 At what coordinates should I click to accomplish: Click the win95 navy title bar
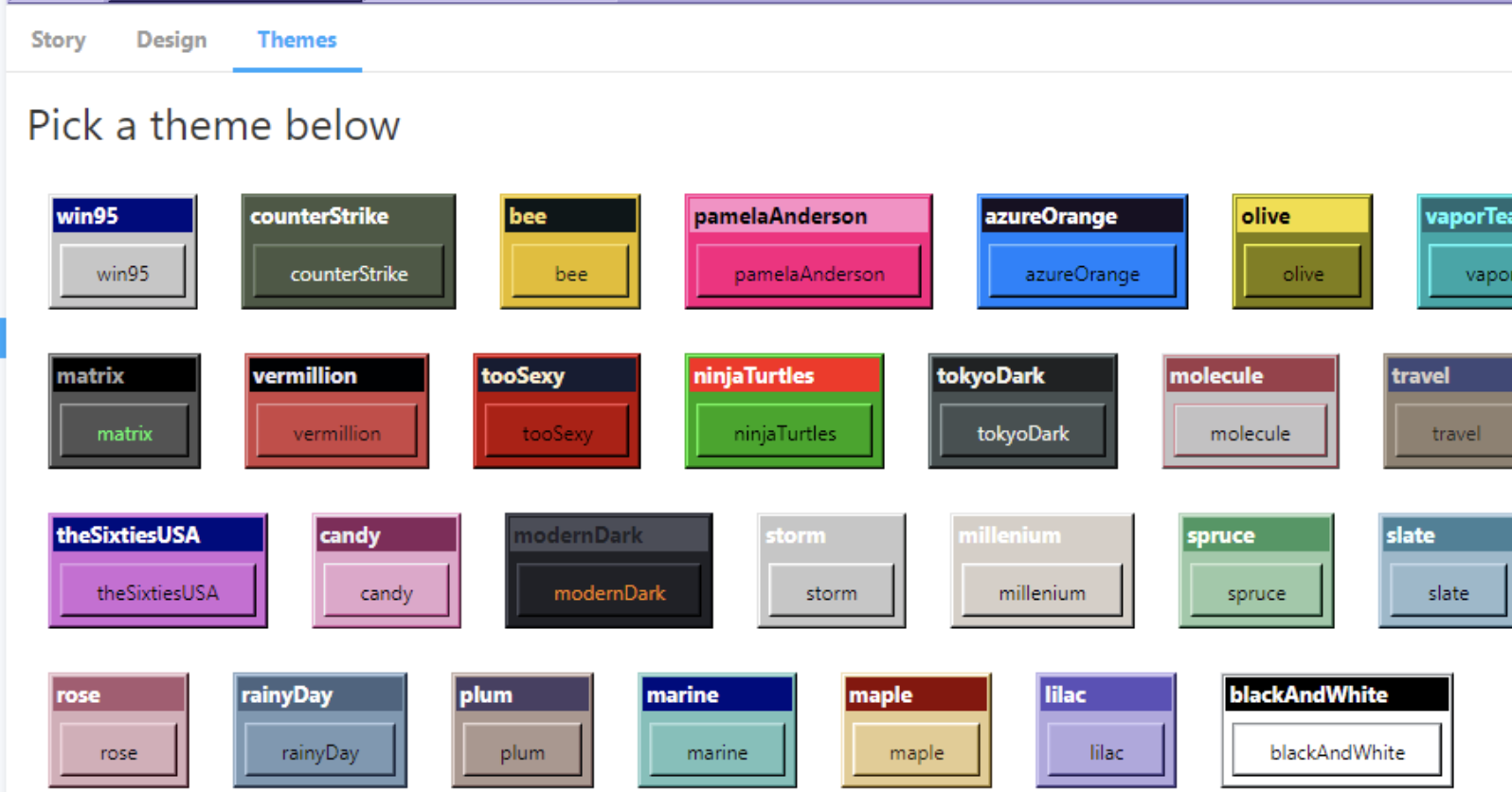(123, 216)
